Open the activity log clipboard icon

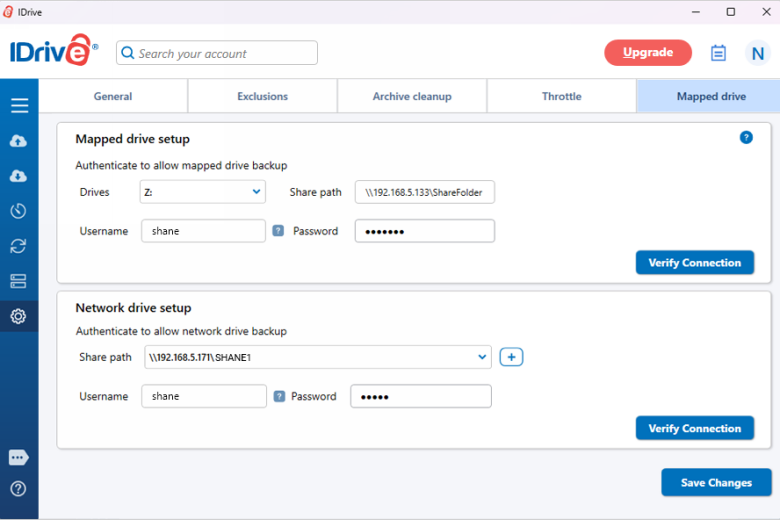(x=718, y=53)
